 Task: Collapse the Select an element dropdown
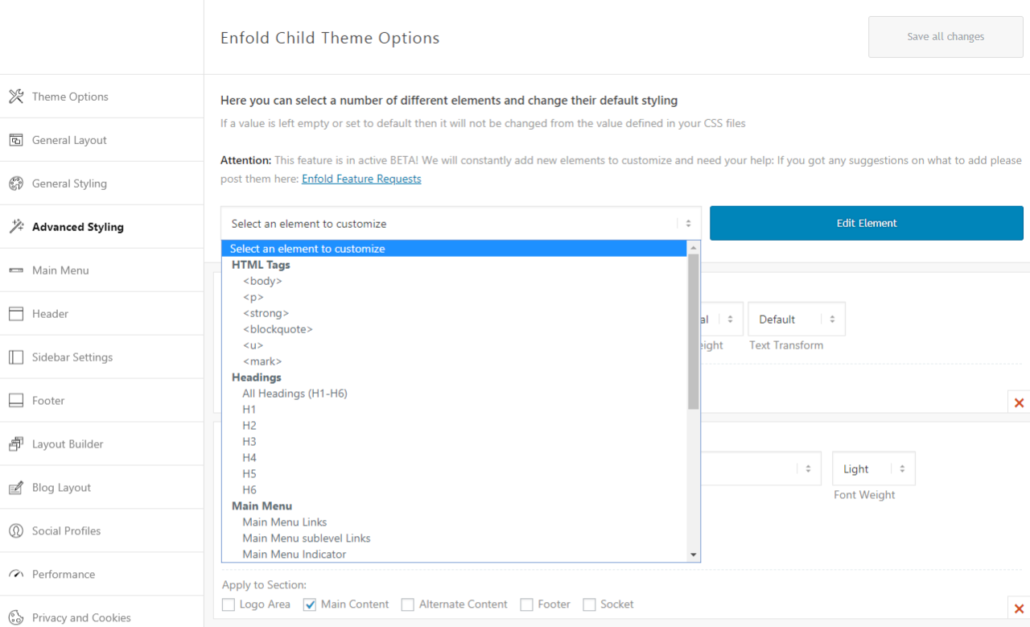click(460, 224)
